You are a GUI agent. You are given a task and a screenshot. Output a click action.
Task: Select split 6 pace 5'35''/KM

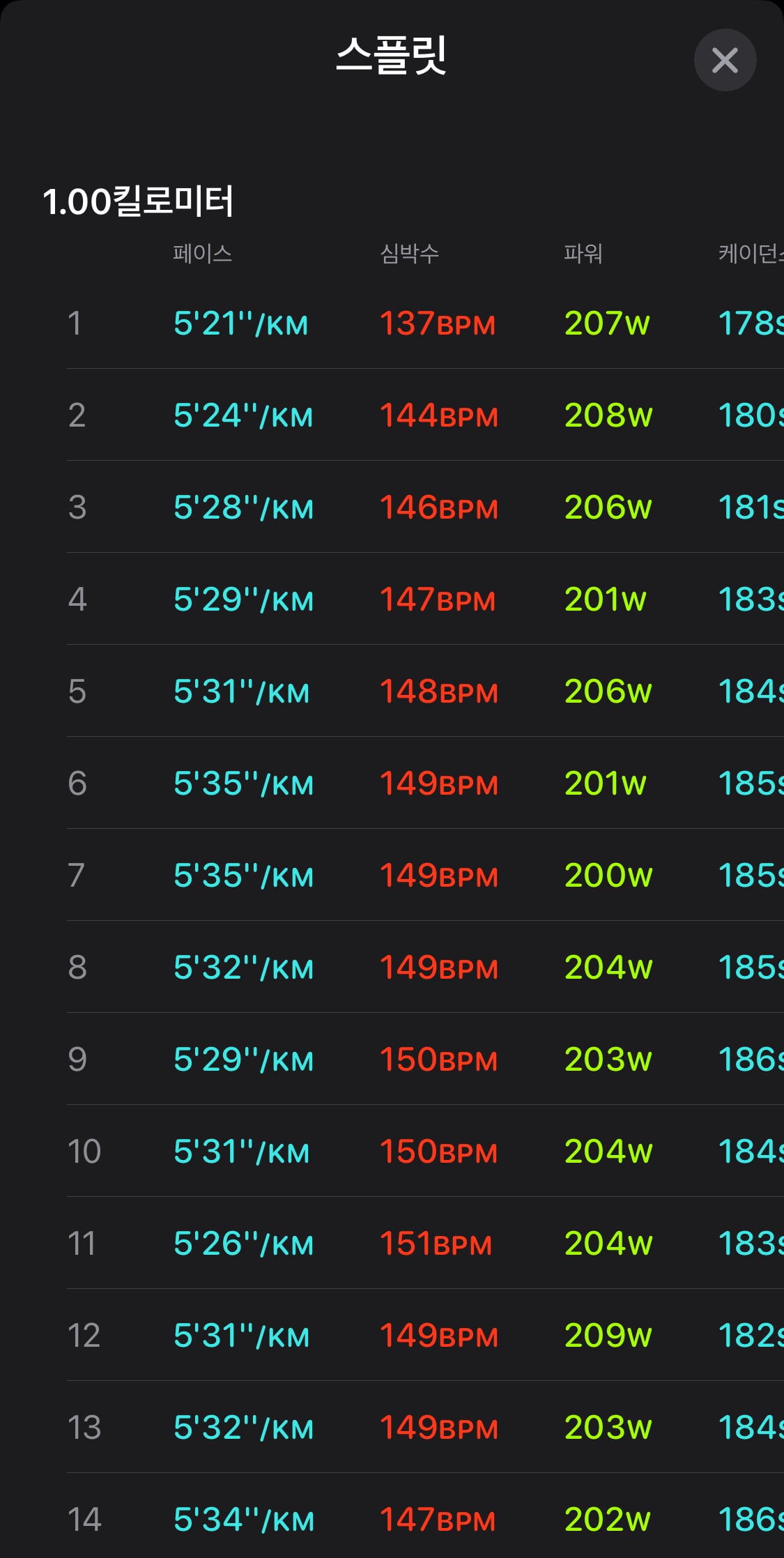point(243,784)
